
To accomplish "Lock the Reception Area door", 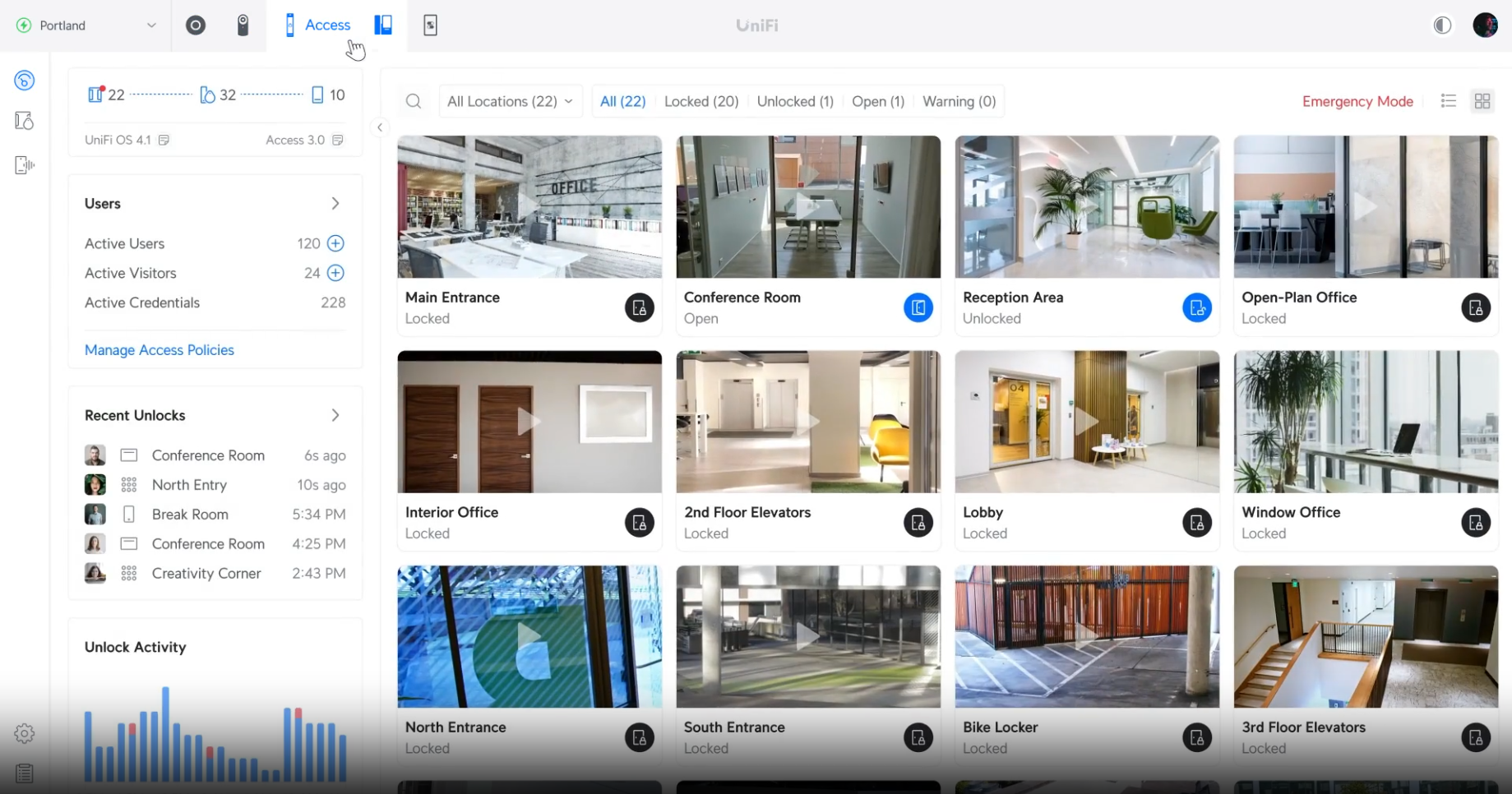I will point(1197,308).
